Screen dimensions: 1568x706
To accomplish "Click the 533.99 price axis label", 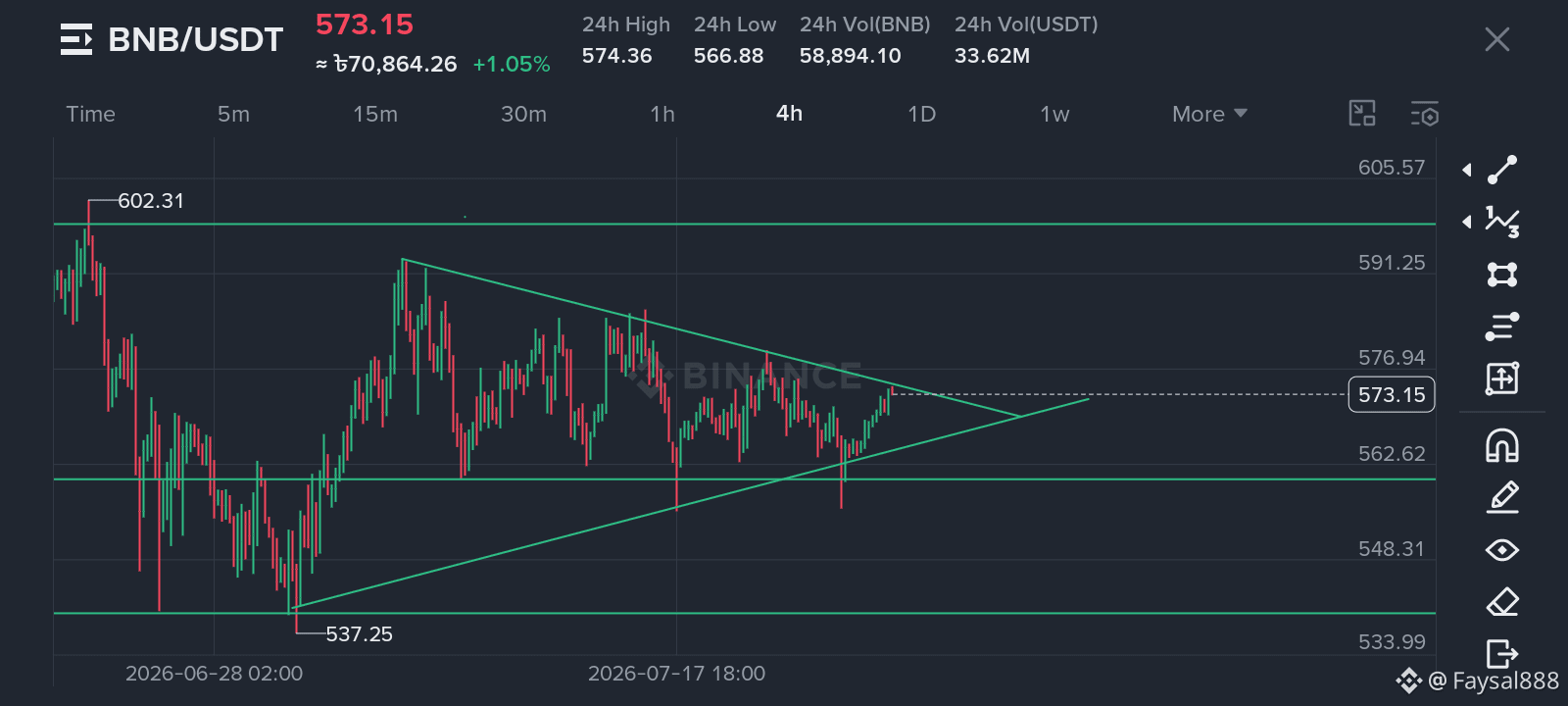I will pyautogui.click(x=1392, y=642).
